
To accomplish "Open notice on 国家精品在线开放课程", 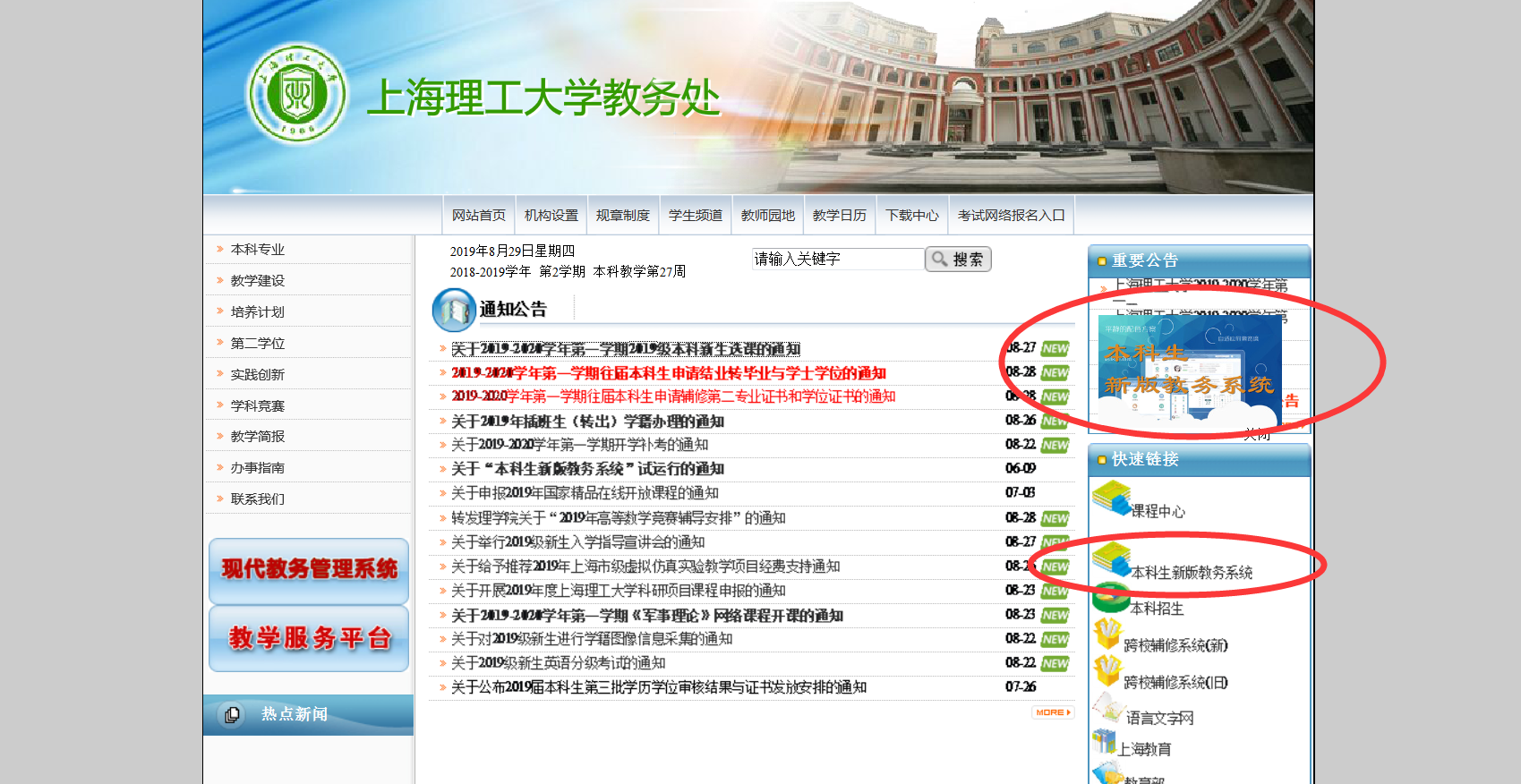I will point(585,493).
